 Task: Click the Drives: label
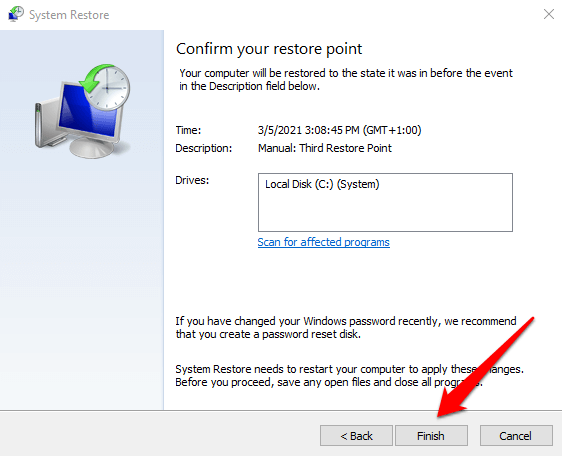point(192,180)
